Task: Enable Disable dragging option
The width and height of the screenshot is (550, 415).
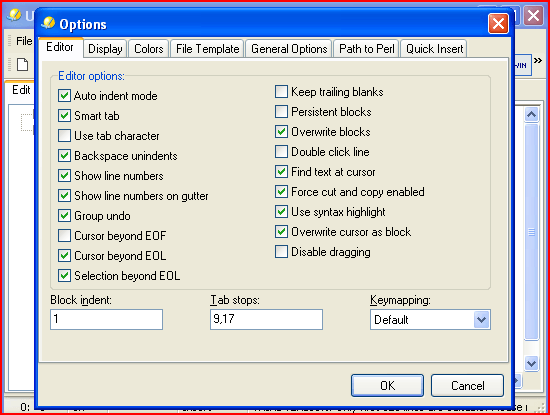Action: tap(281, 252)
